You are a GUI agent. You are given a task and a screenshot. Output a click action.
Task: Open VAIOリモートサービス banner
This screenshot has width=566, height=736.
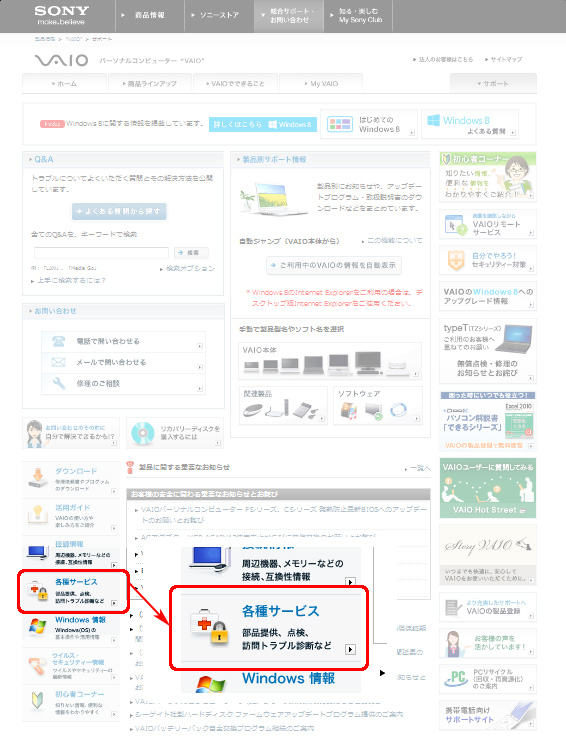488,224
